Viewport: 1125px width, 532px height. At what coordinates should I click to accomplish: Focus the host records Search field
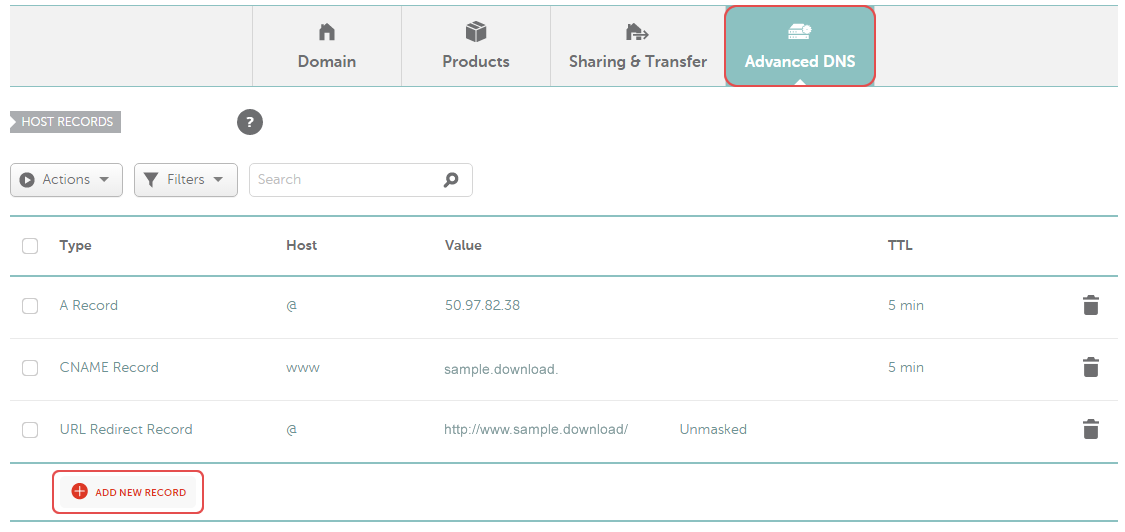coord(345,180)
